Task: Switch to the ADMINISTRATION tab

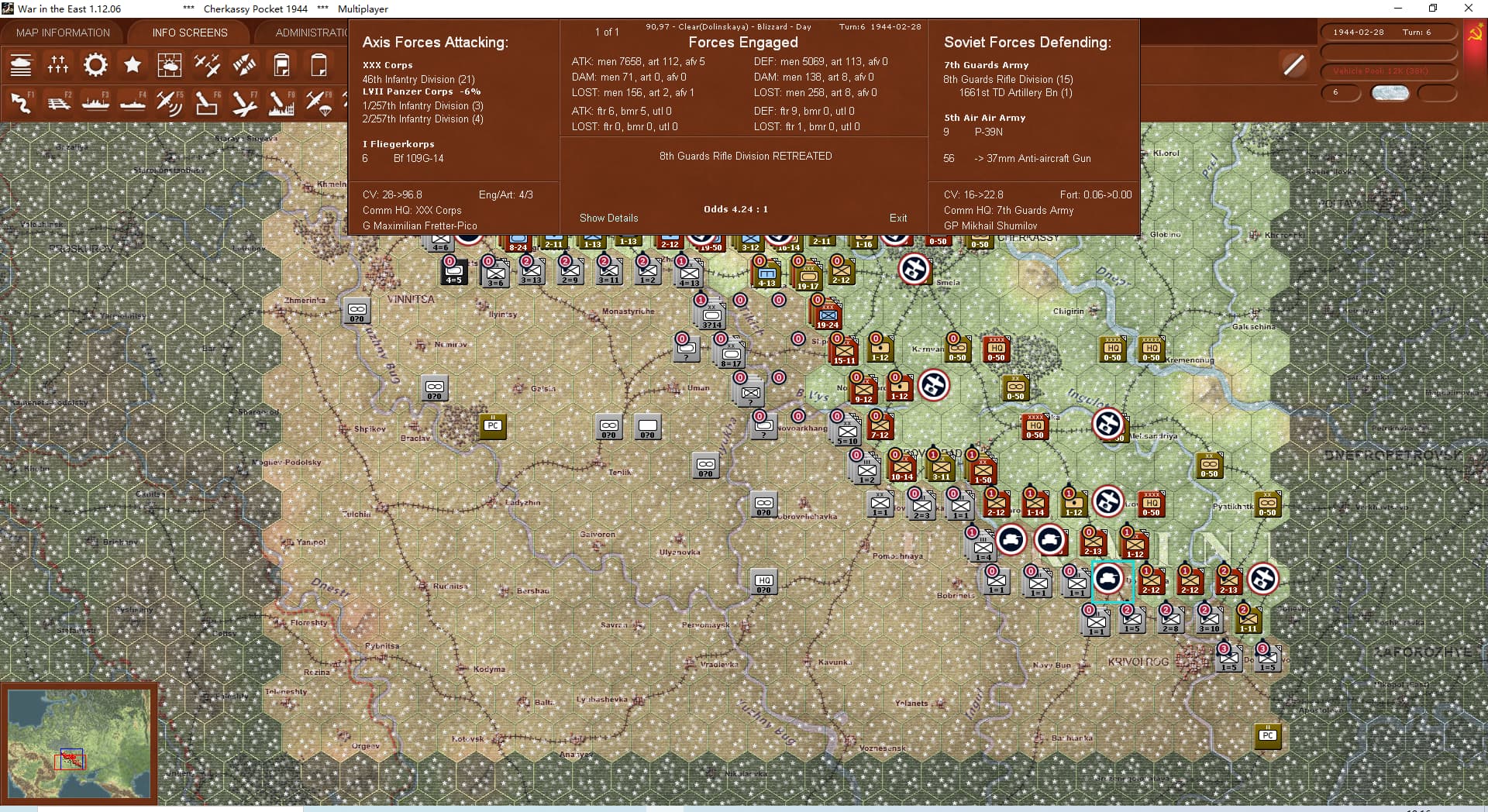Action: tap(311, 33)
